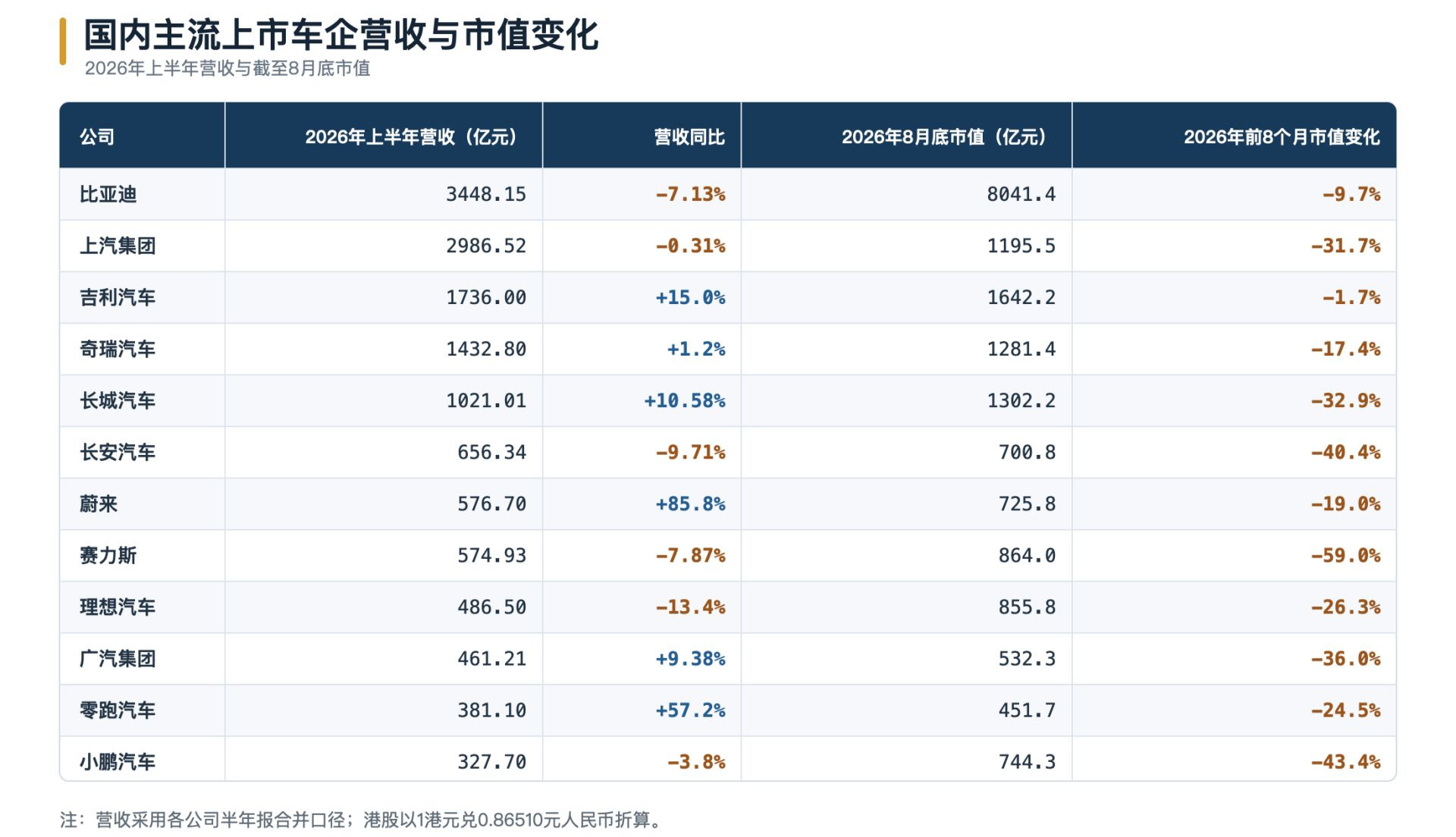Viewport: 1456px width, 837px height.
Task: Select the footnote starting with 注：营收采用各公司半年报合并口径
Action: (x=362, y=820)
